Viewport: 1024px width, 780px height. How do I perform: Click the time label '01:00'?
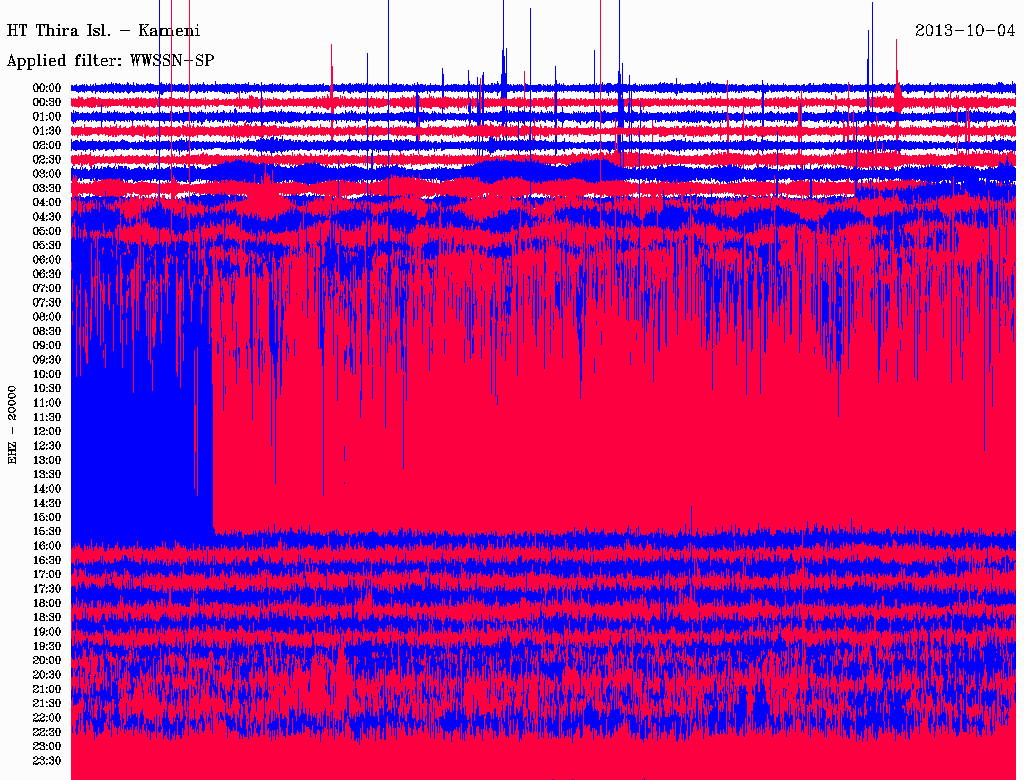click(47, 116)
